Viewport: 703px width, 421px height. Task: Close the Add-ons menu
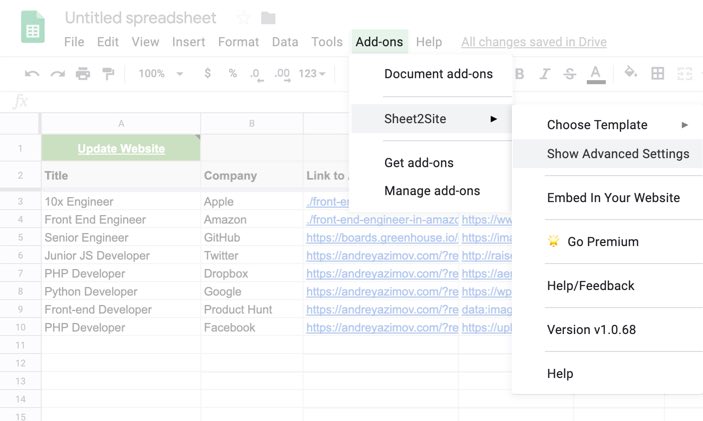pos(379,42)
